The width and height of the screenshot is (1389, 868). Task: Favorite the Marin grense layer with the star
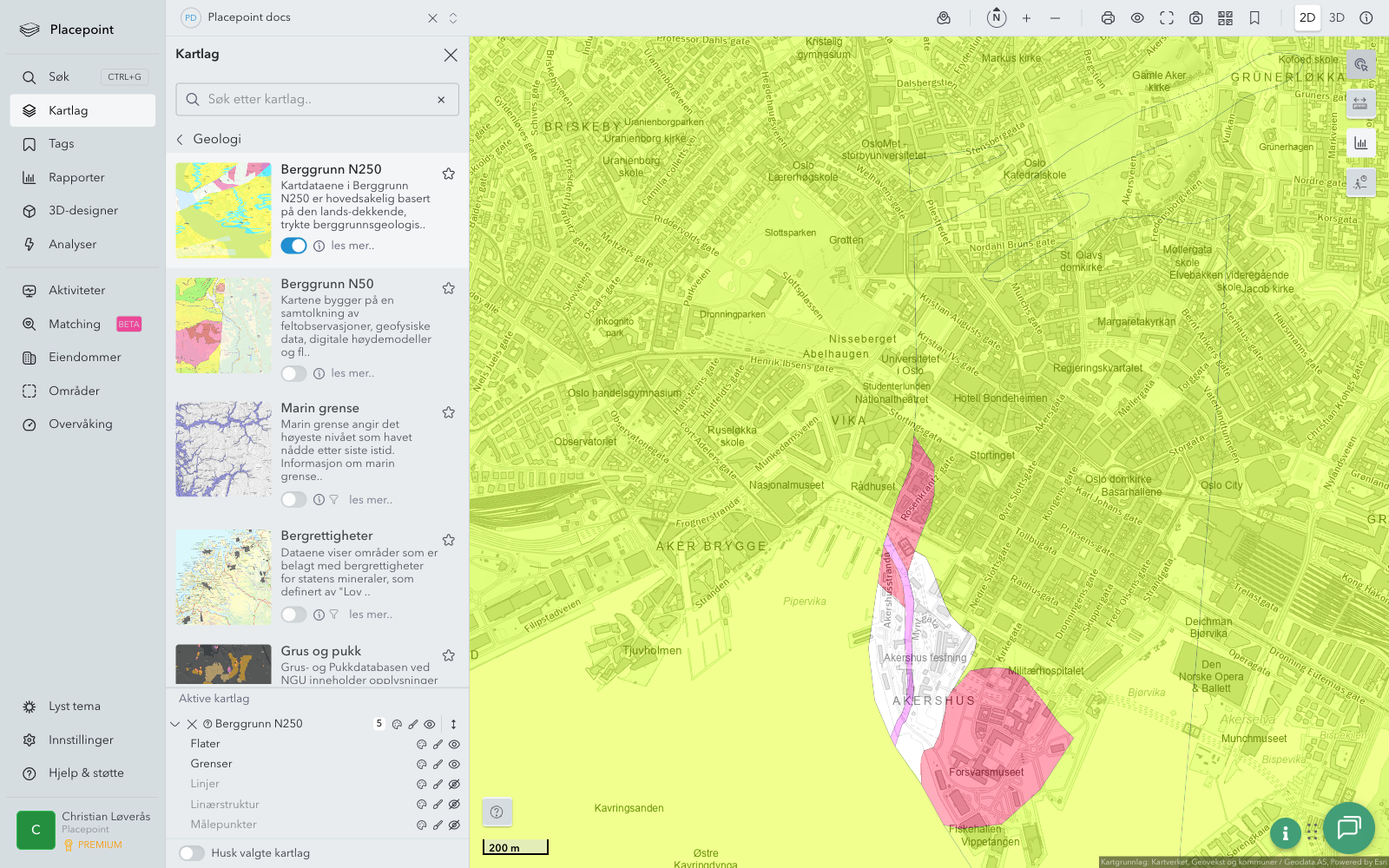click(x=449, y=412)
